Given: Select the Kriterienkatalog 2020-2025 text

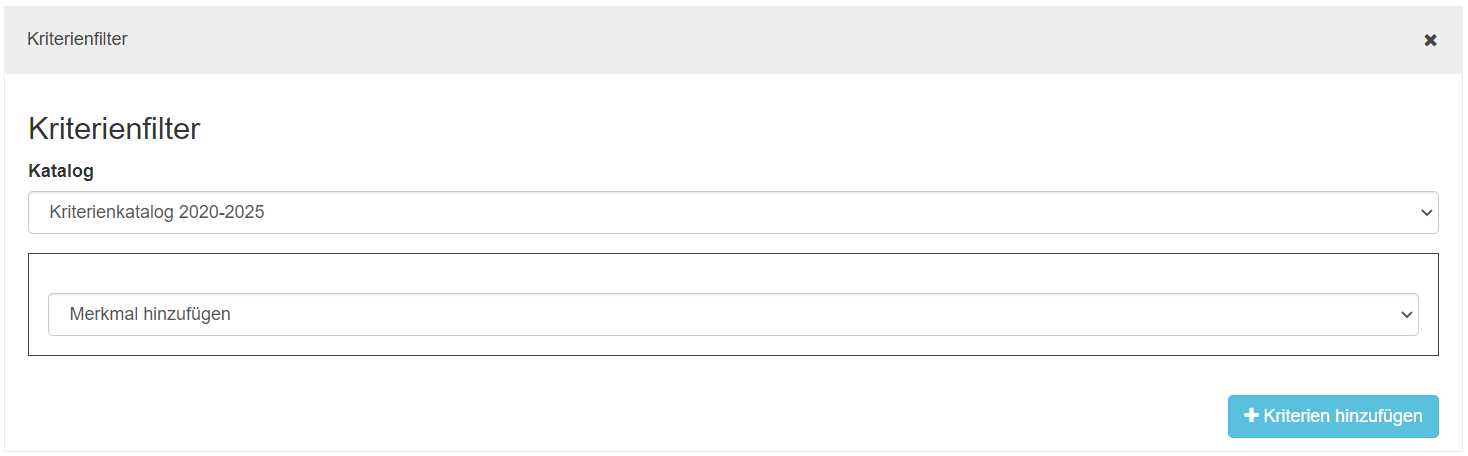Looking at the screenshot, I should pos(157,213).
